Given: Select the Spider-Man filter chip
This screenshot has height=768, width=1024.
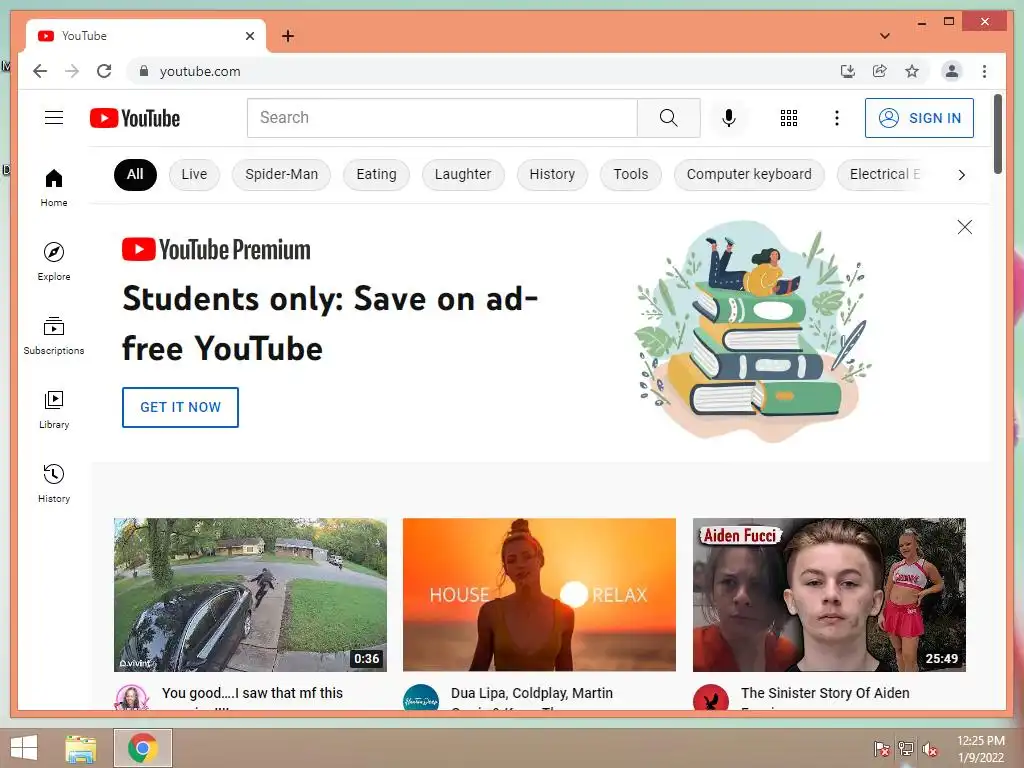Looking at the screenshot, I should 281,174.
